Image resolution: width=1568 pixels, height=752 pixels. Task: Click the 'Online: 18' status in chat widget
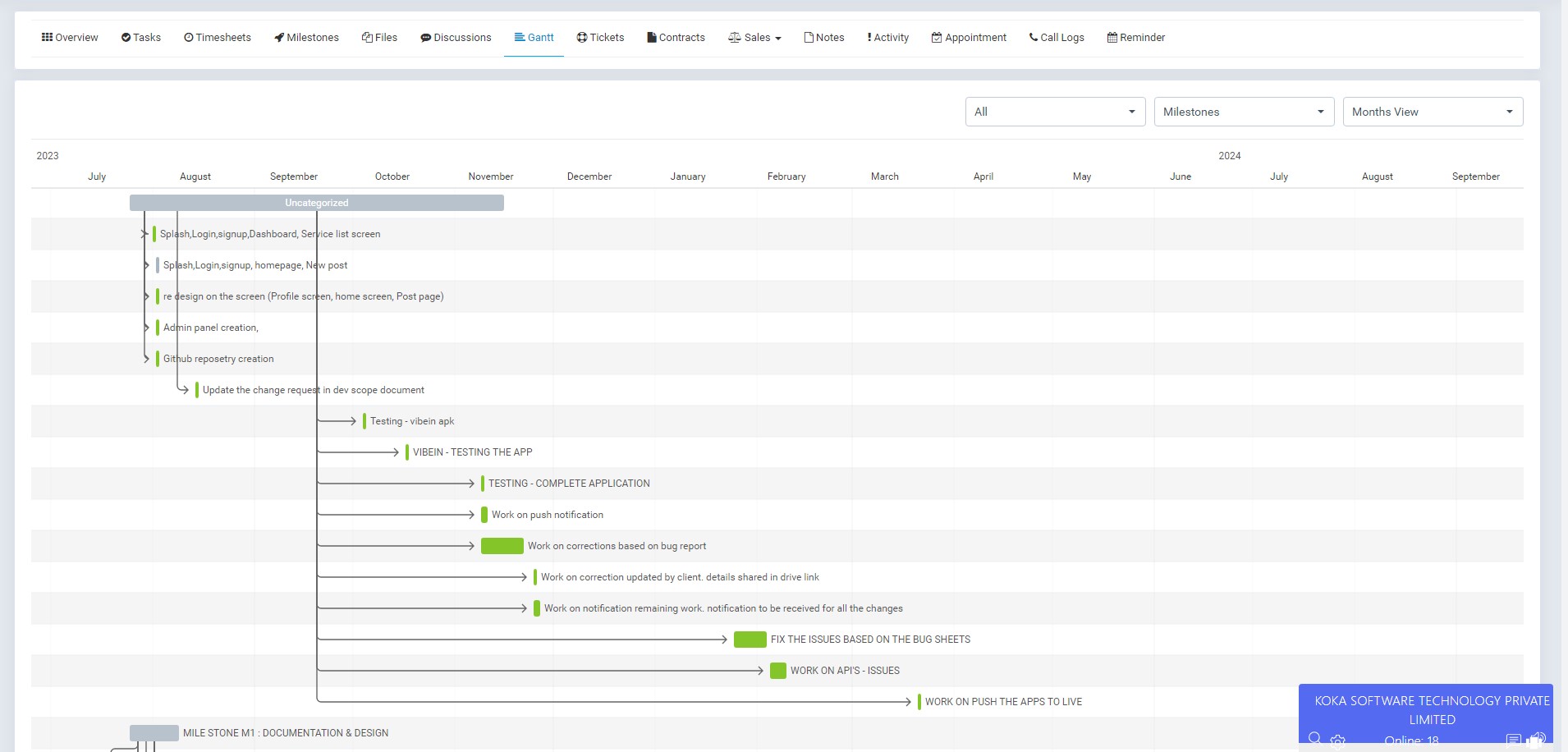click(1411, 741)
